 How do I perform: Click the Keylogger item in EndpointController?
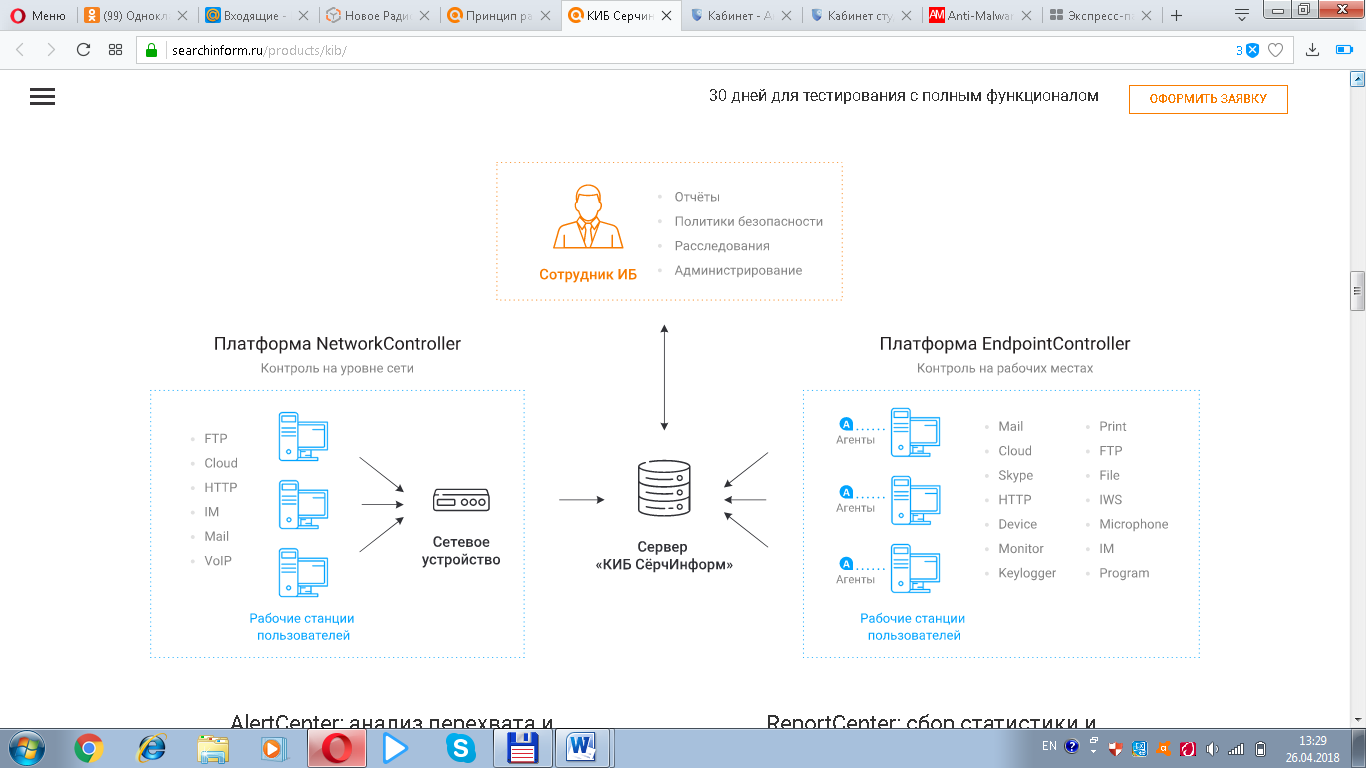coord(1027,573)
